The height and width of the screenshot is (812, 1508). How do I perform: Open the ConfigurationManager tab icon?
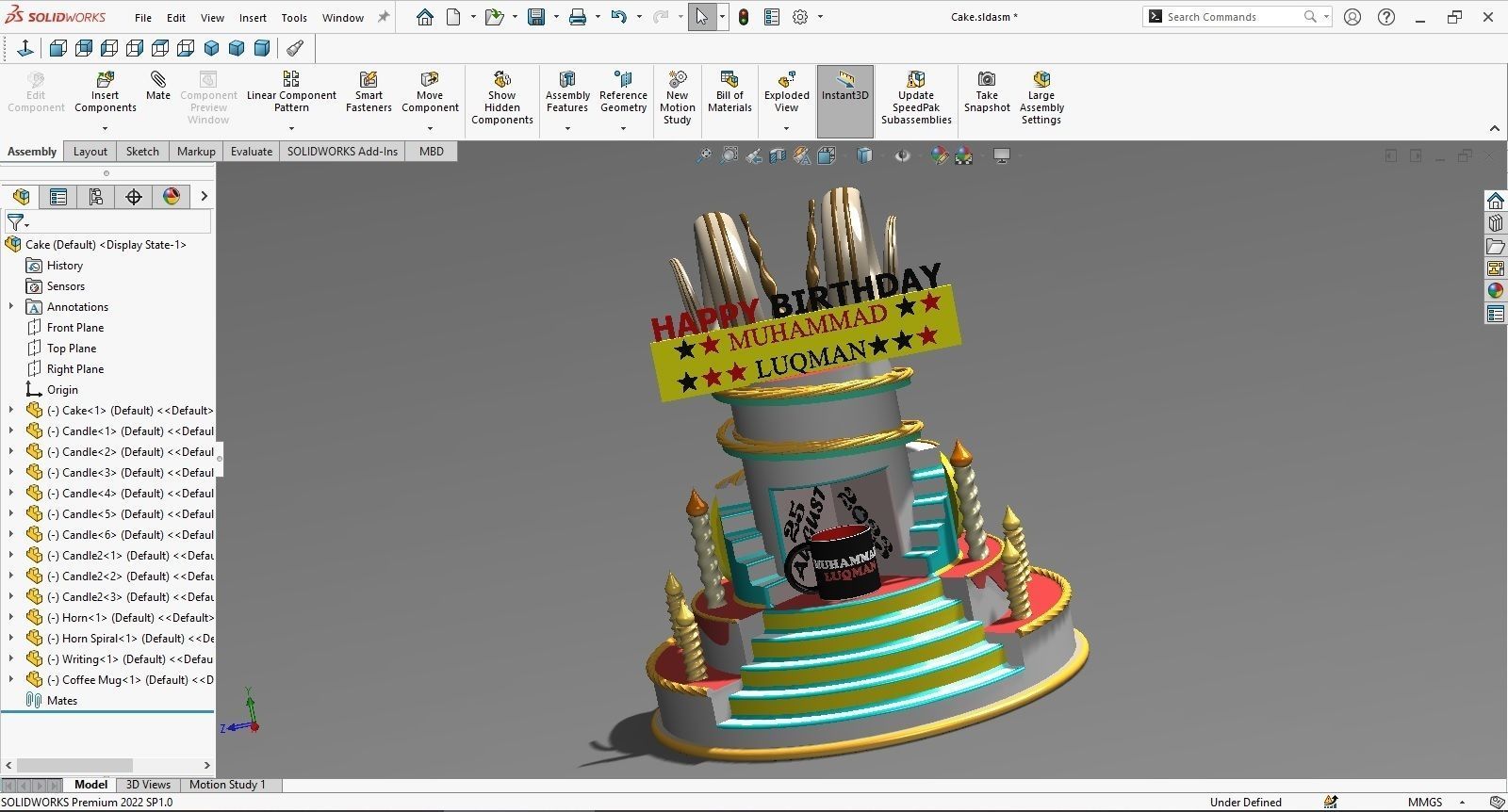pos(96,196)
